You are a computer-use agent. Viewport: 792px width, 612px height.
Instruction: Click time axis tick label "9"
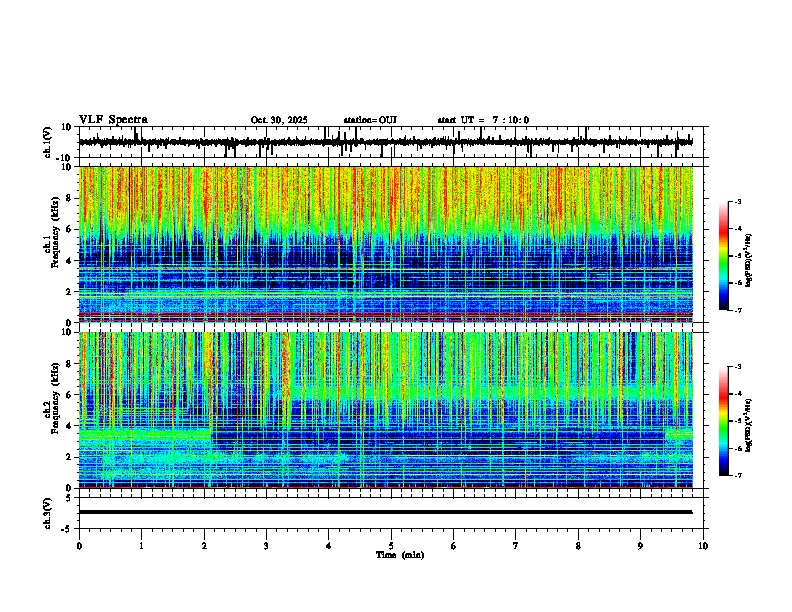640,546
